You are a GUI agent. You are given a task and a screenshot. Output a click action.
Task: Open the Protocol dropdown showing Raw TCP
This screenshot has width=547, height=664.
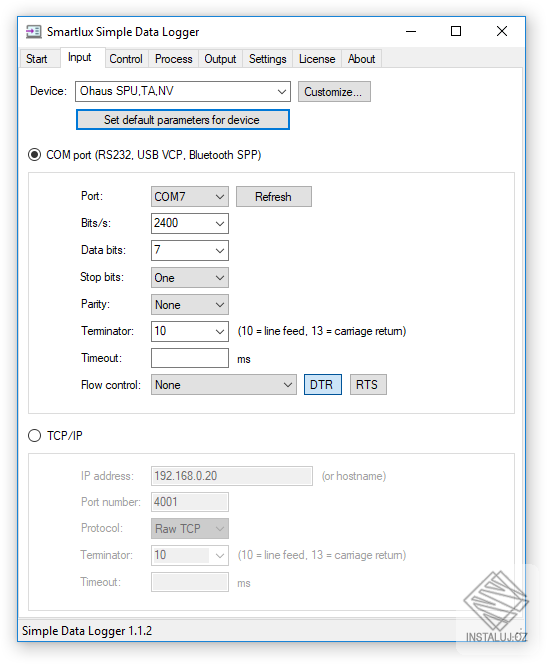(190, 528)
